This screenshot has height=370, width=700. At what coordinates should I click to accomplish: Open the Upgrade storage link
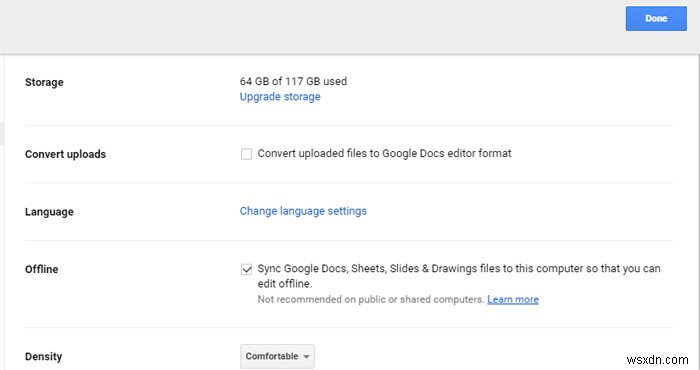[280, 97]
